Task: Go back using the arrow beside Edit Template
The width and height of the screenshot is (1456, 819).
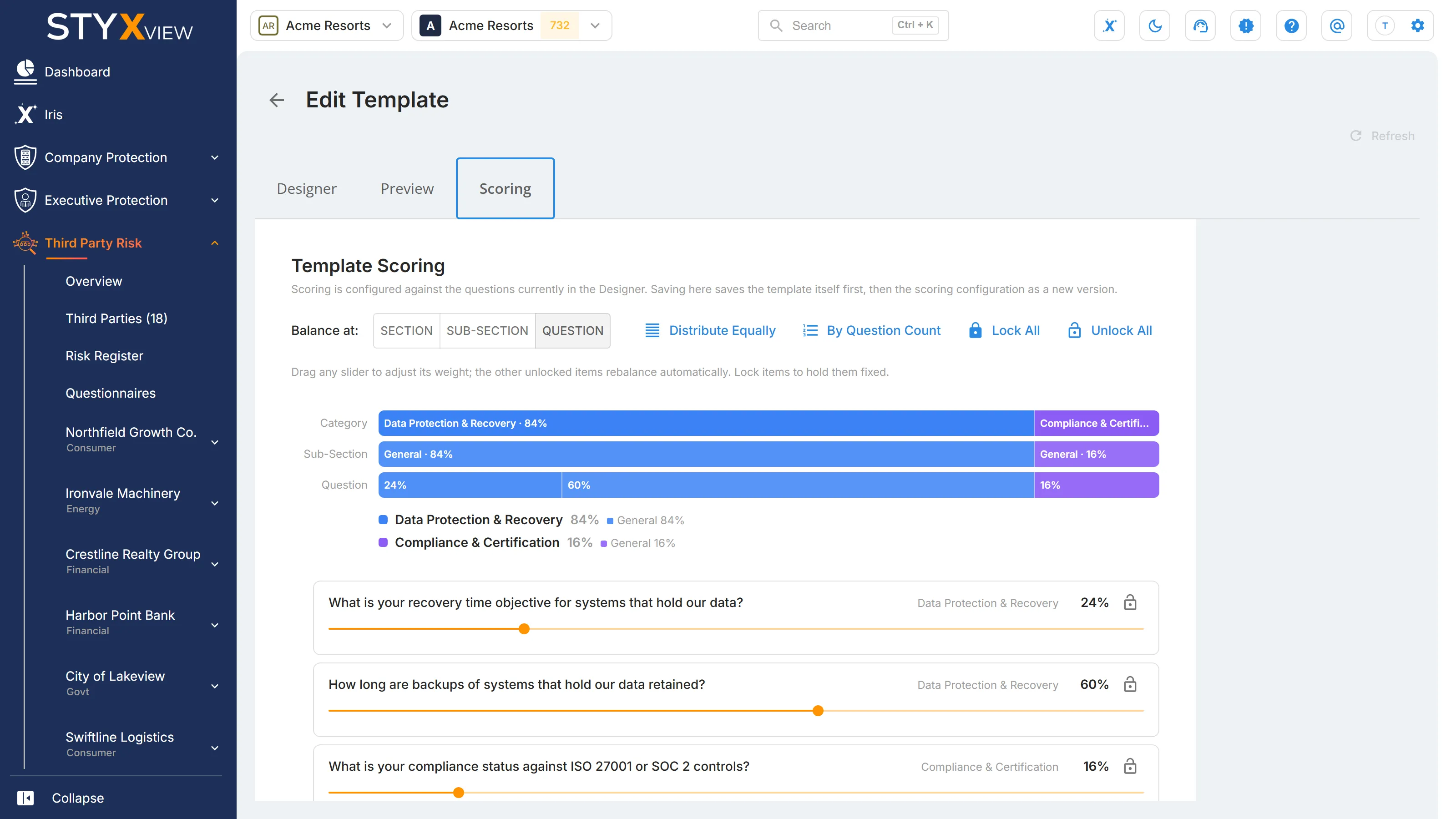Action: [x=276, y=100]
